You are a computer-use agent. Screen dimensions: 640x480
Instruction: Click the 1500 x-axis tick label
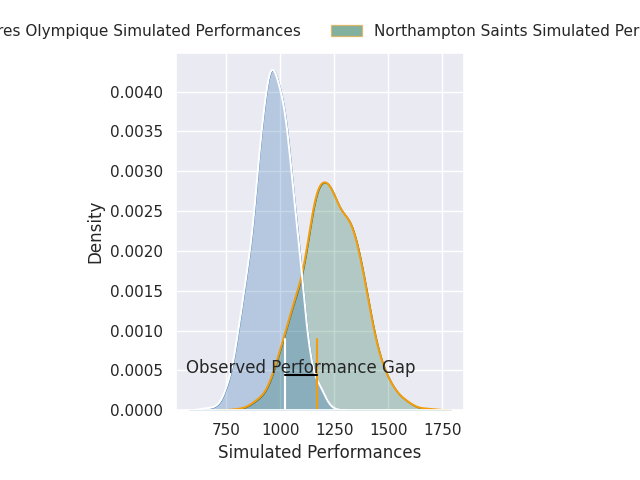(388, 430)
